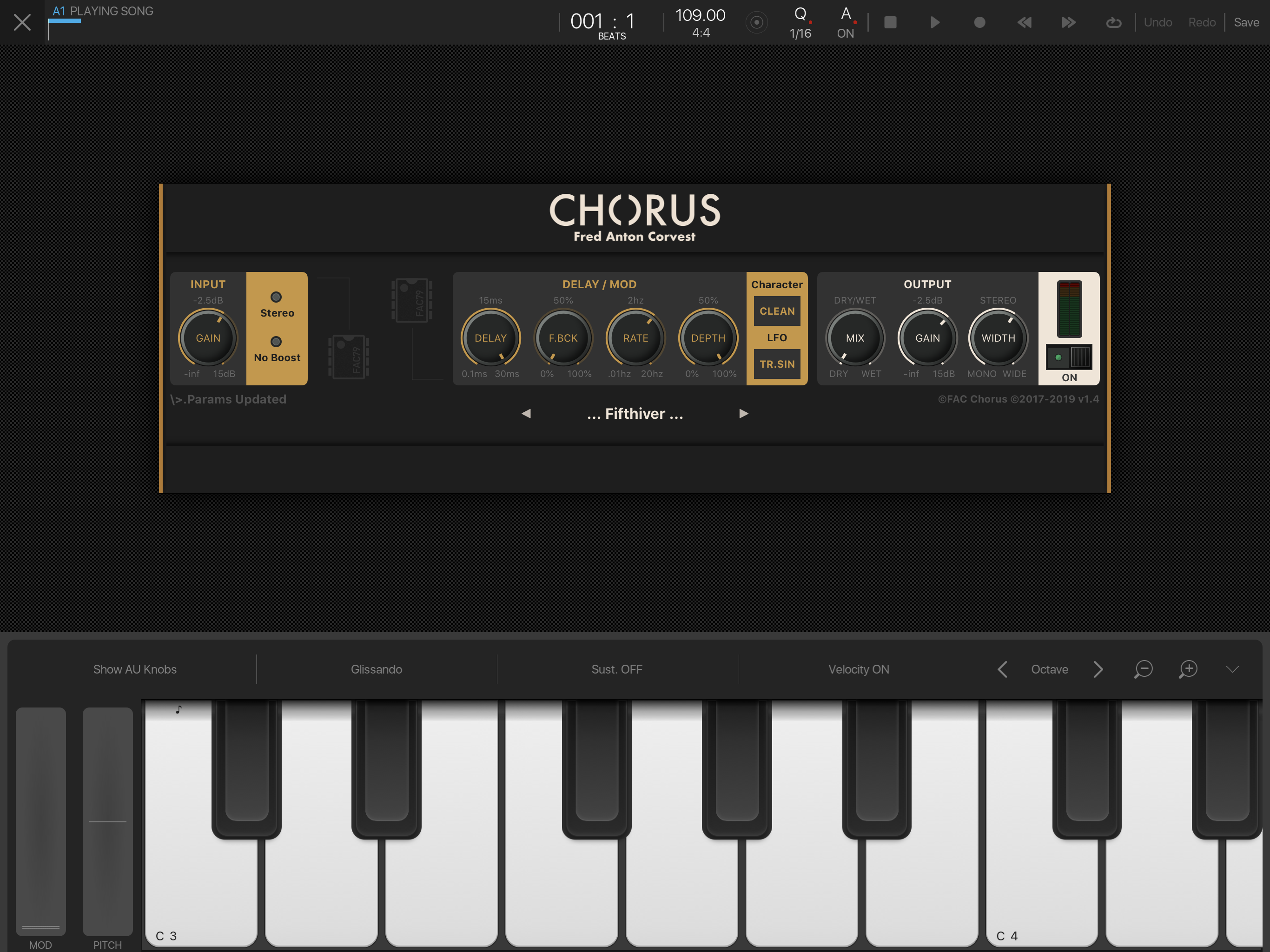1270x952 pixels.
Task: Click the stereo WIDTH knob
Action: pos(999,337)
